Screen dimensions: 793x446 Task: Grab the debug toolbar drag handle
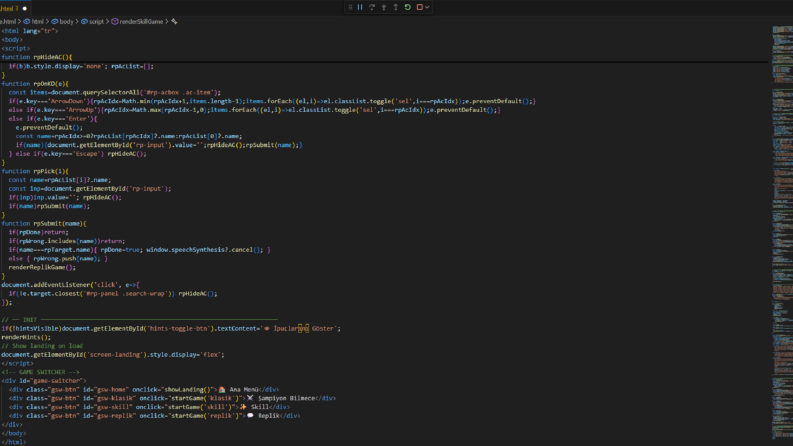coord(350,7)
